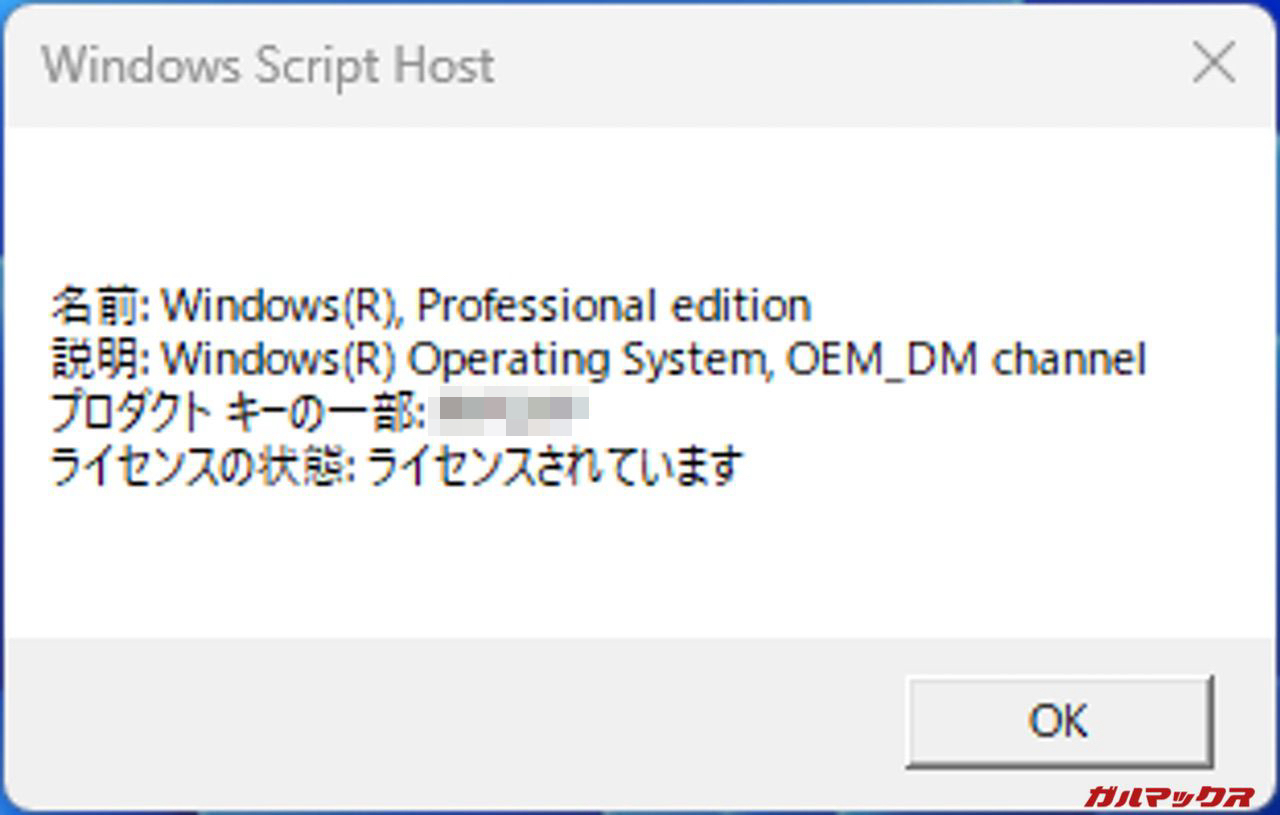Click the ガルマックス watermark logo
Viewport: 1280px width, 815px height.
tap(1169, 797)
